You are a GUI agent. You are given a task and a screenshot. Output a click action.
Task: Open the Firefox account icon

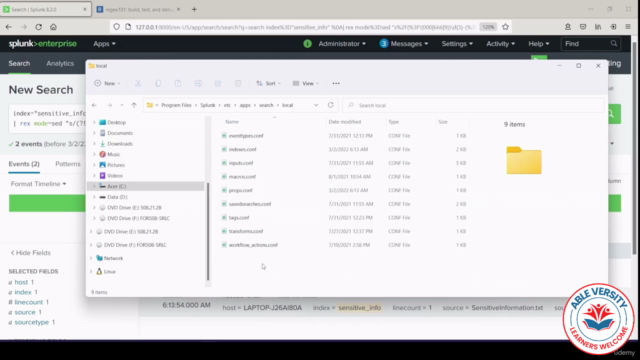click(x=568, y=27)
